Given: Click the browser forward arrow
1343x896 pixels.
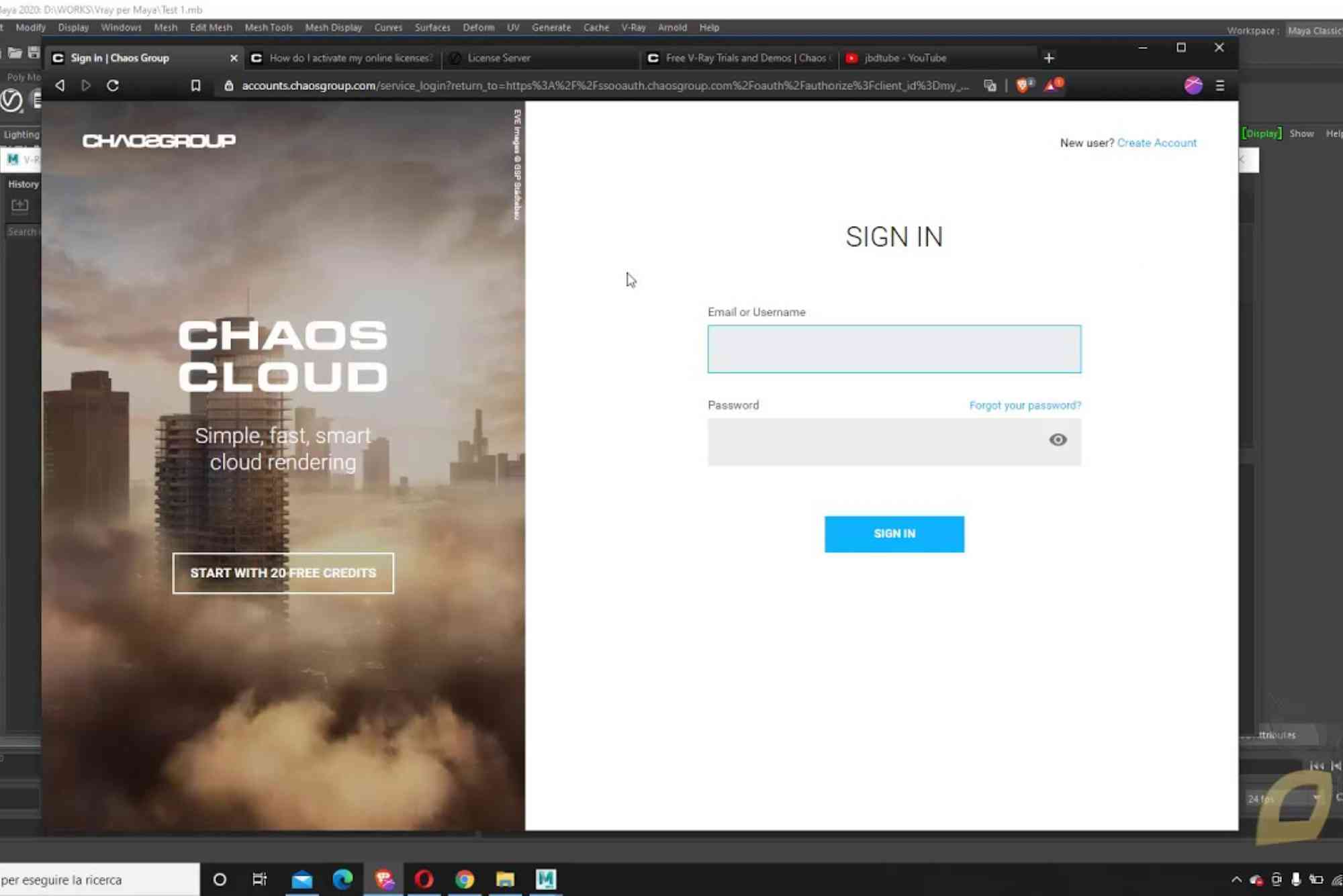Looking at the screenshot, I should (86, 85).
